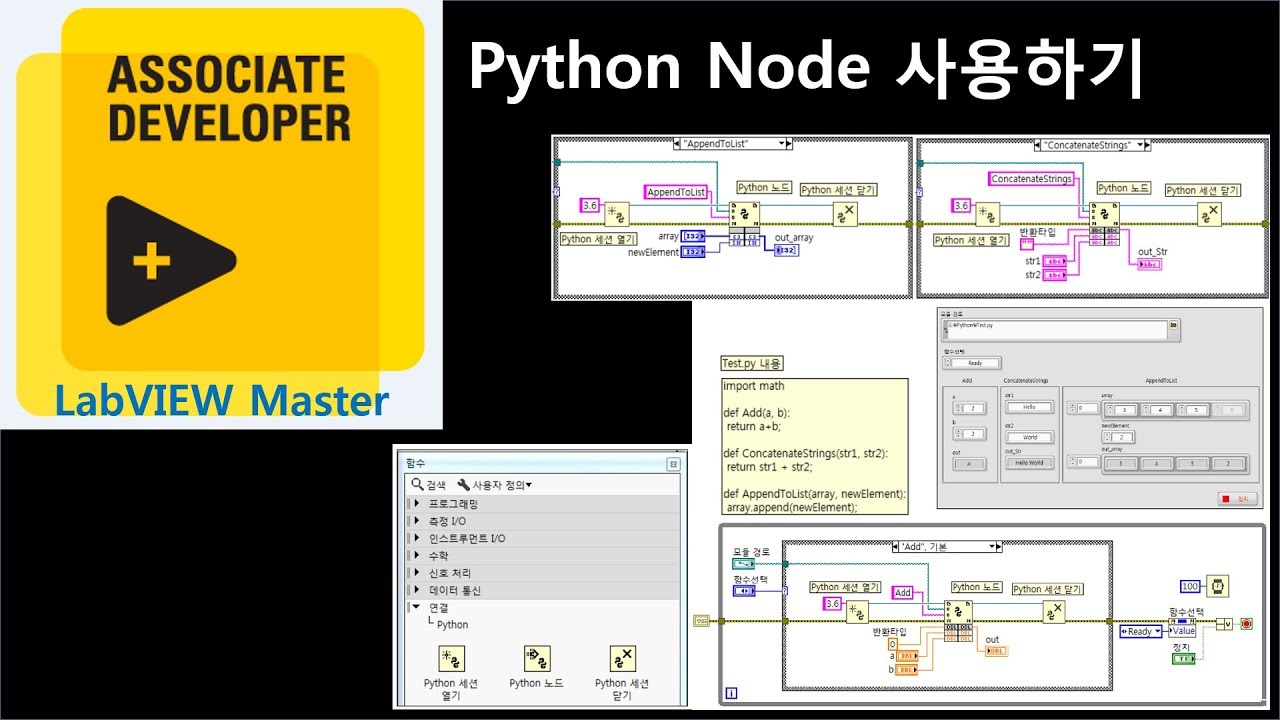Click the 함수선택 enum terminal on the left
The image size is (1280, 720).
click(745, 591)
